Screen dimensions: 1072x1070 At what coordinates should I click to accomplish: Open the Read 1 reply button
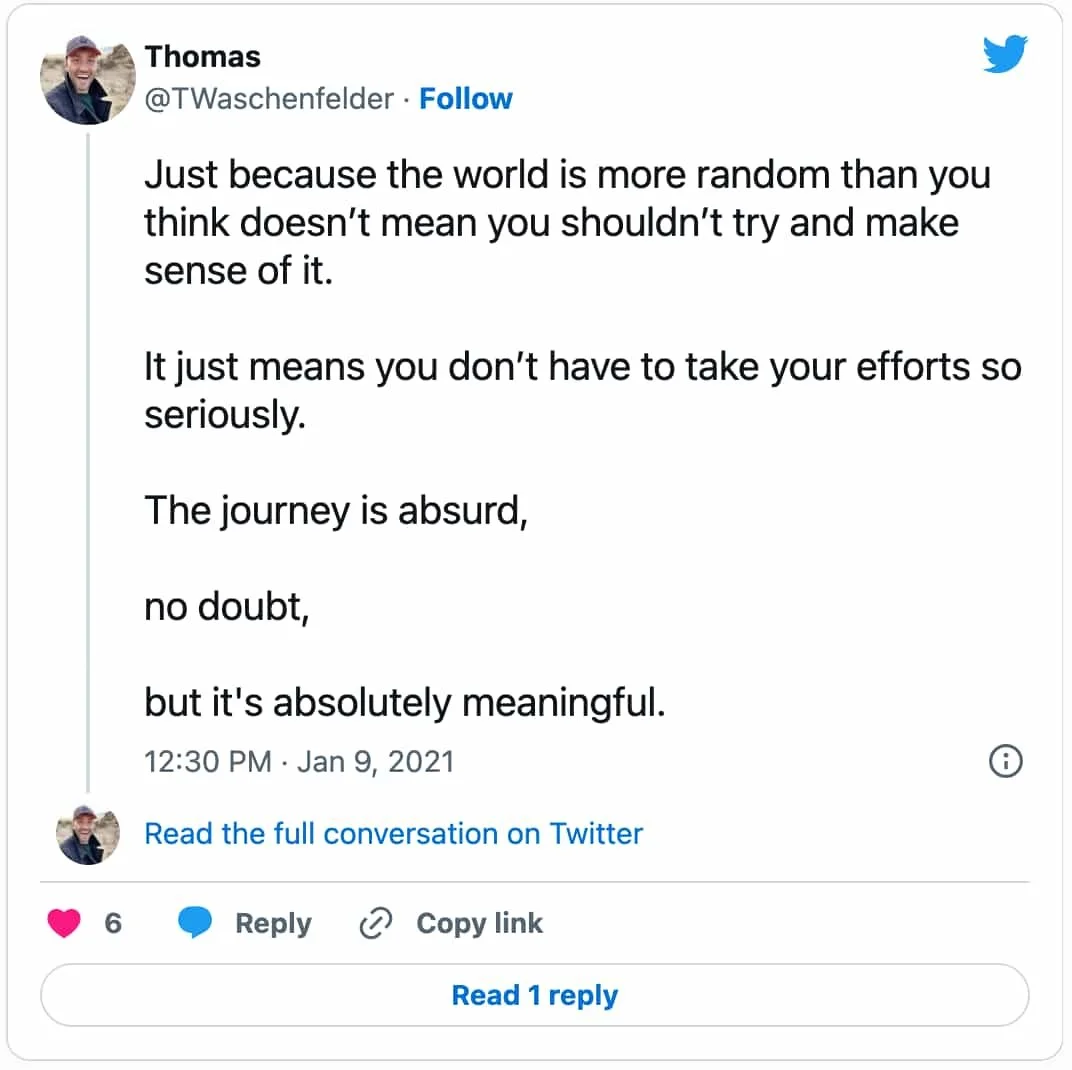pyautogui.click(x=535, y=995)
